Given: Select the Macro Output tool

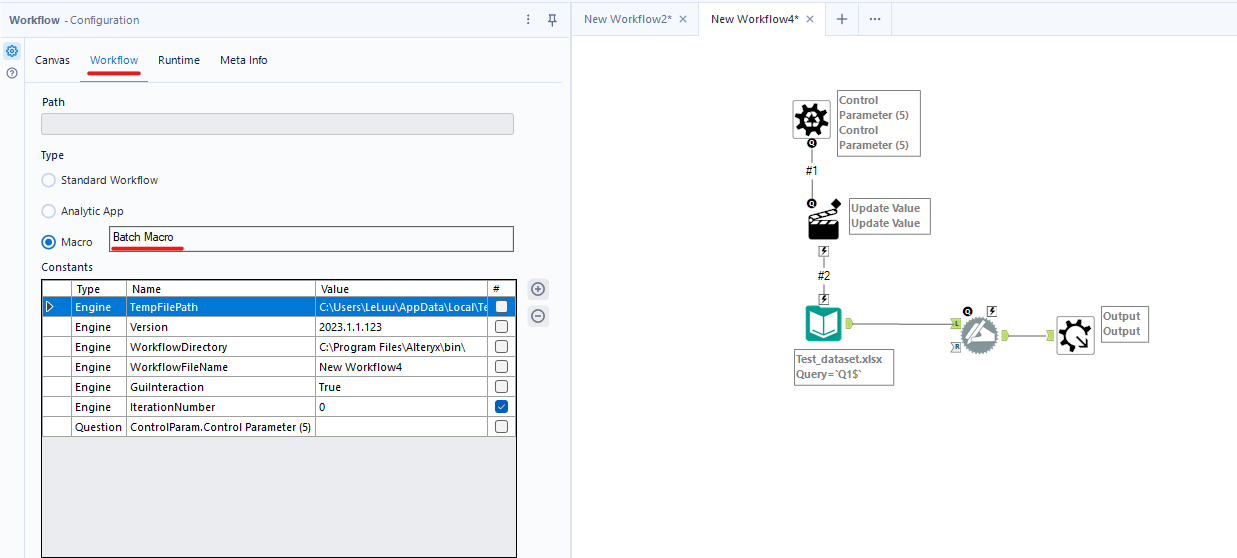Looking at the screenshot, I should point(1075,335).
